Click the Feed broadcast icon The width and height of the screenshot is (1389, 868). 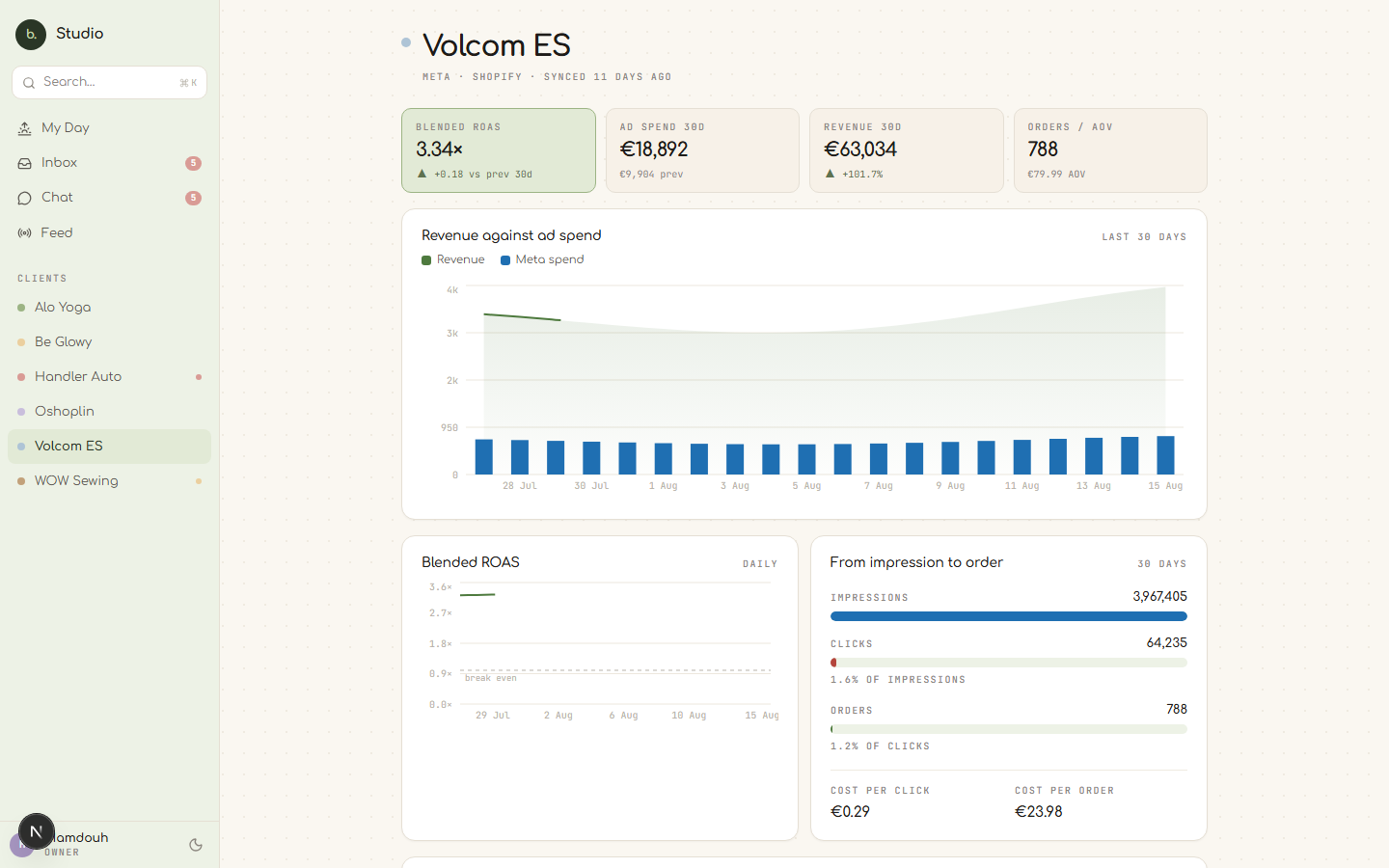click(25, 233)
